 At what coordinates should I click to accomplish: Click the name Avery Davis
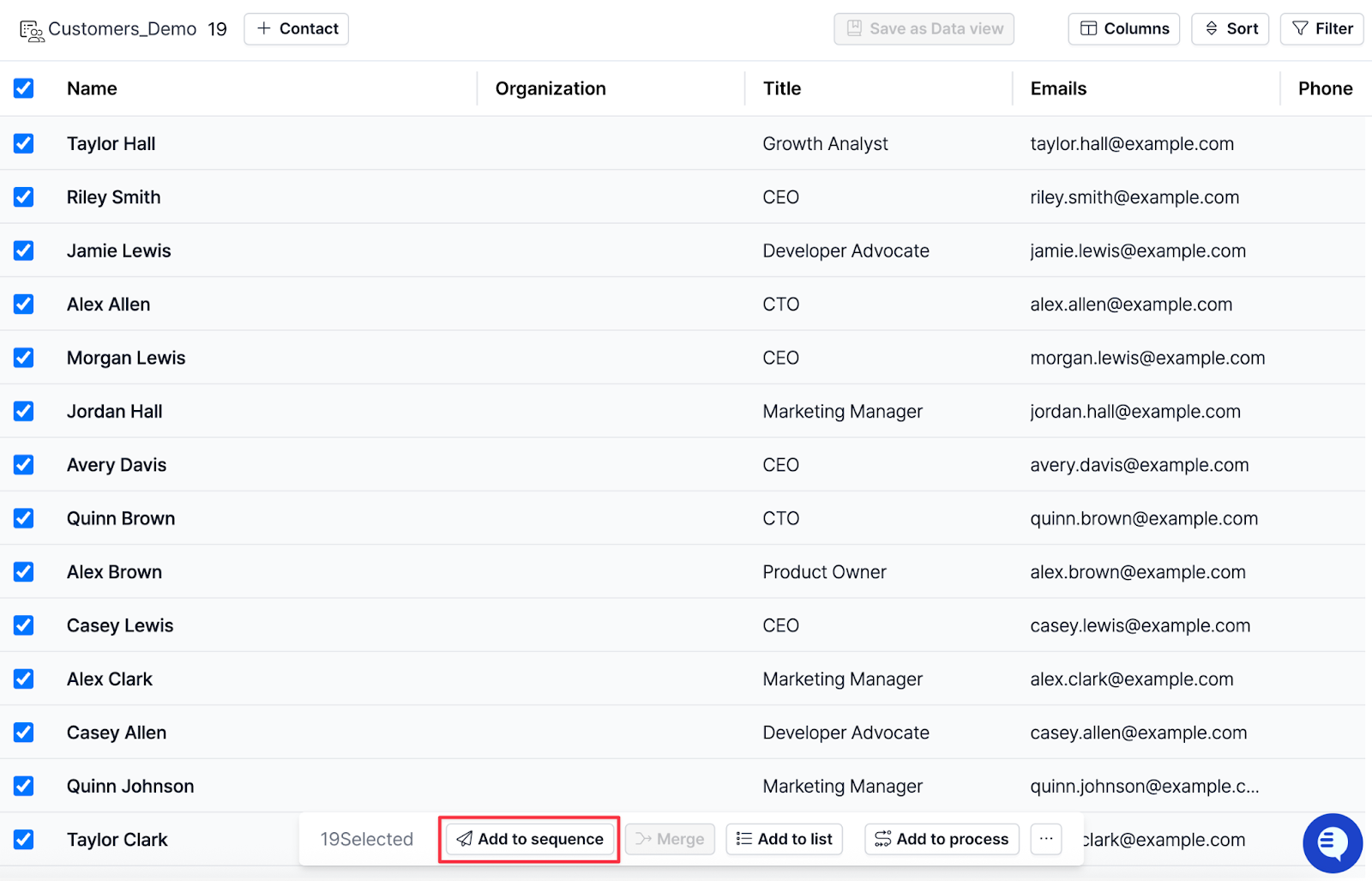click(x=117, y=465)
